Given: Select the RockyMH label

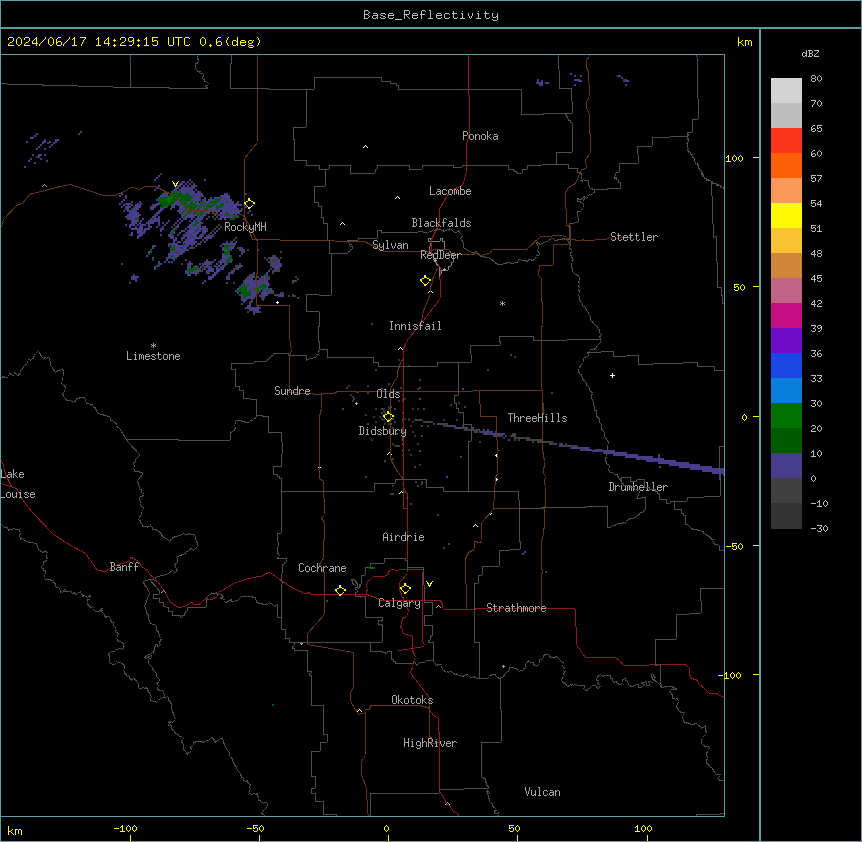Looking at the screenshot, I should point(245,227).
